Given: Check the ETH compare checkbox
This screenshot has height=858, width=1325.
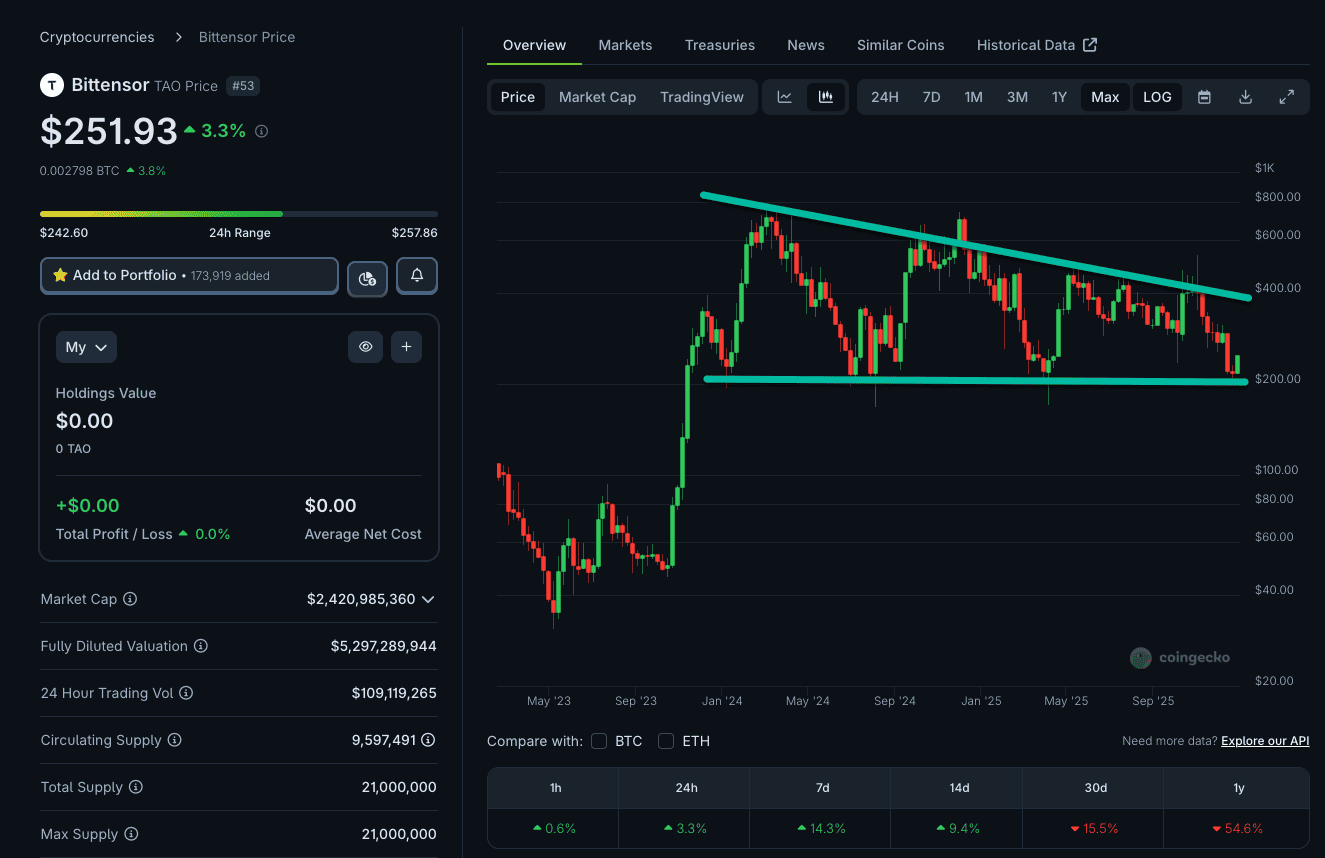Looking at the screenshot, I should click(x=666, y=741).
